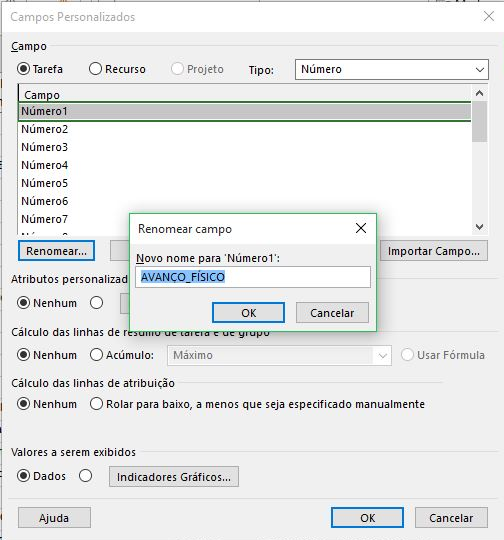Click into the new name text field

pyautogui.click(x=253, y=277)
